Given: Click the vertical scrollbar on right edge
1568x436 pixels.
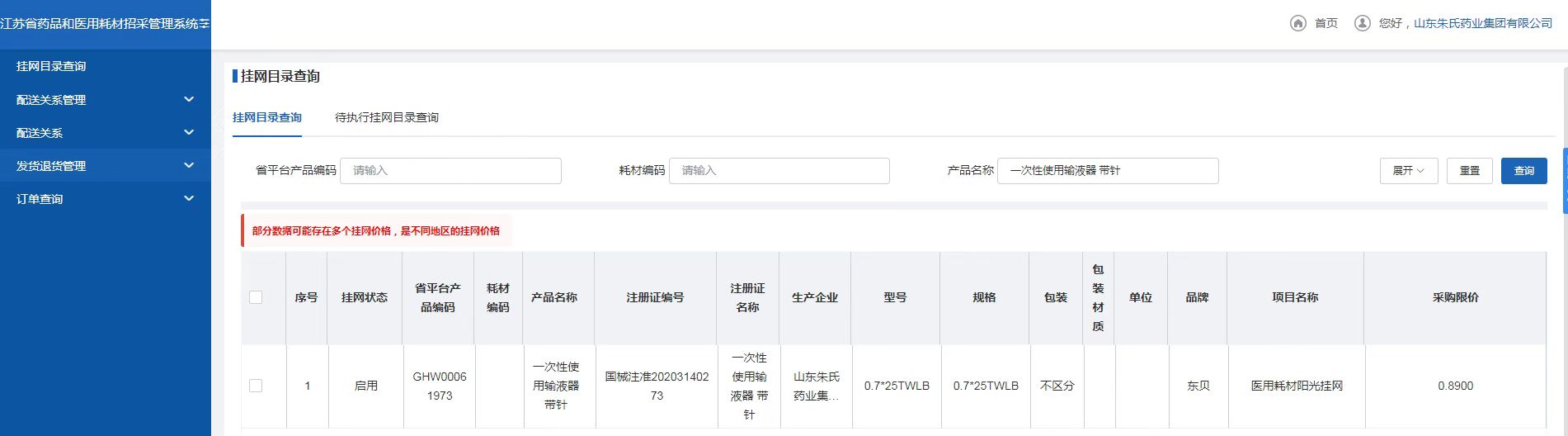Looking at the screenshot, I should tap(1565, 180).
